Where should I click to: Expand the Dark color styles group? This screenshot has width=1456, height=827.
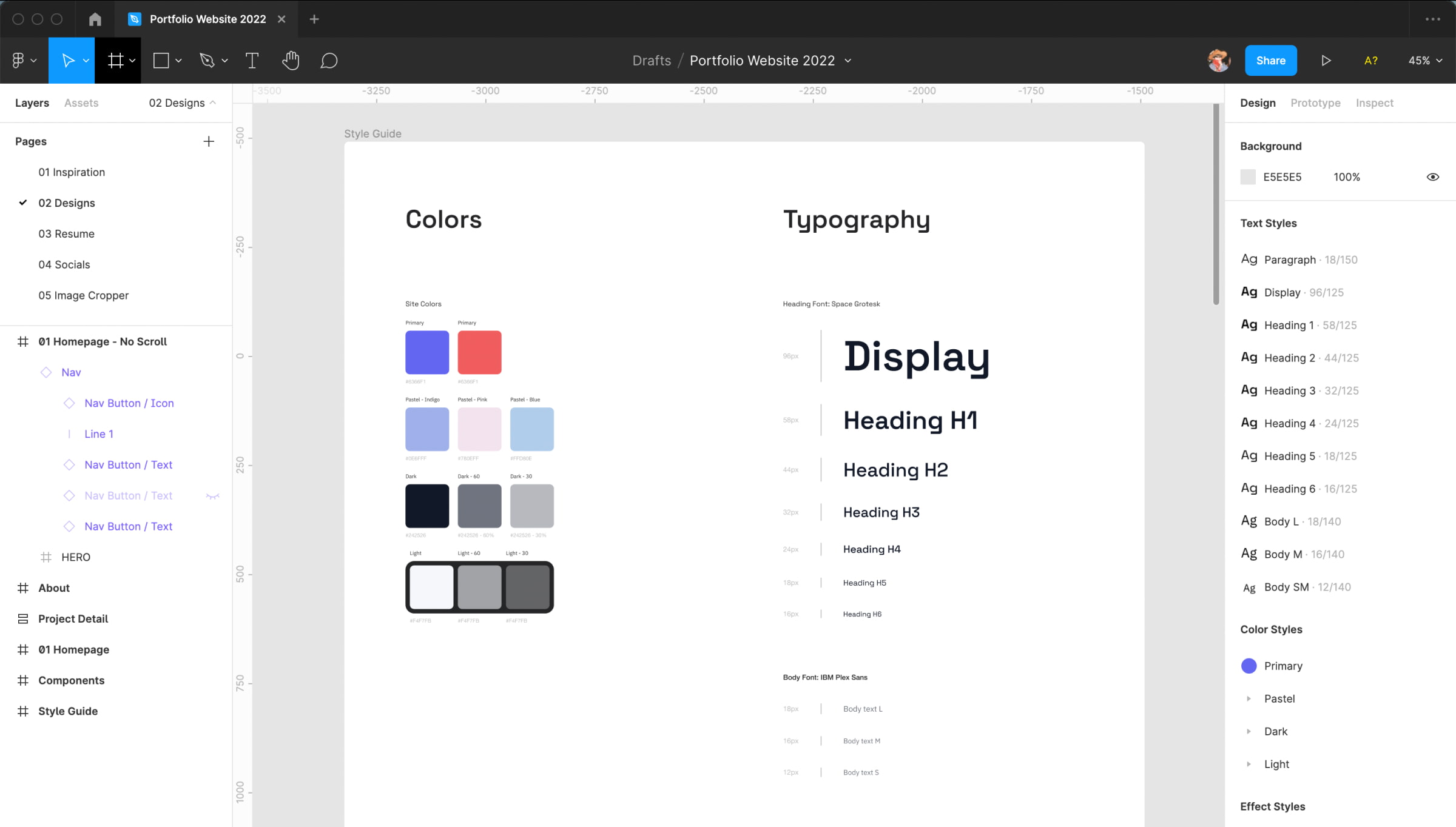pyautogui.click(x=1249, y=731)
